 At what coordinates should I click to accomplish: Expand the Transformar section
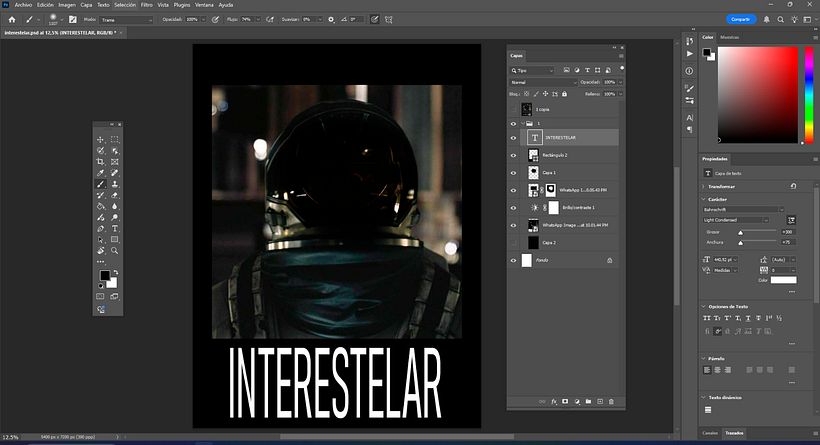click(704, 187)
